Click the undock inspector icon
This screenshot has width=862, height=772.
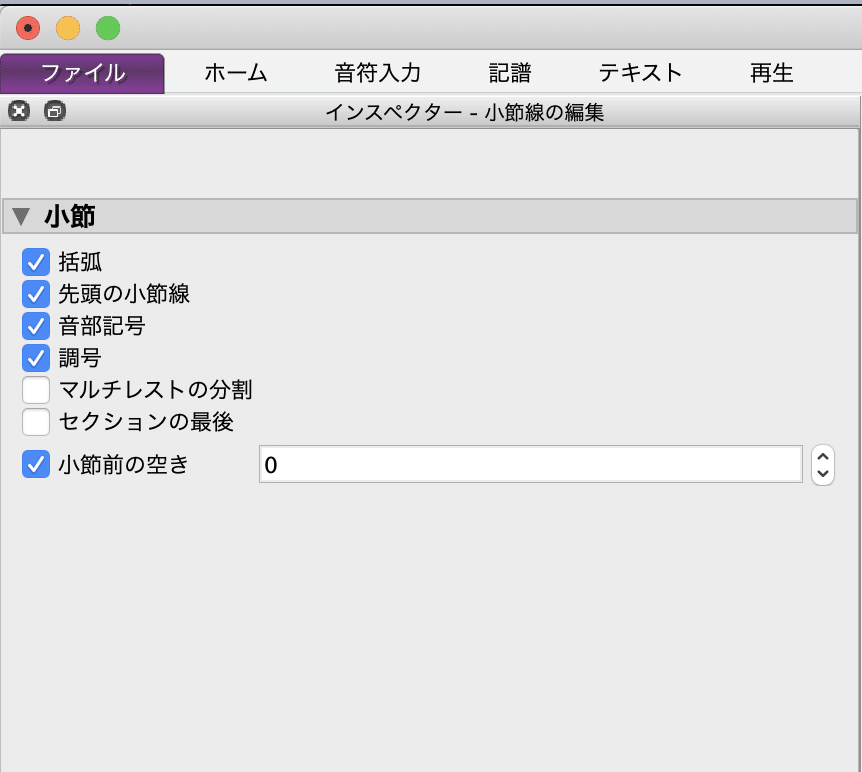pyautogui.click(x=55, y=111)
